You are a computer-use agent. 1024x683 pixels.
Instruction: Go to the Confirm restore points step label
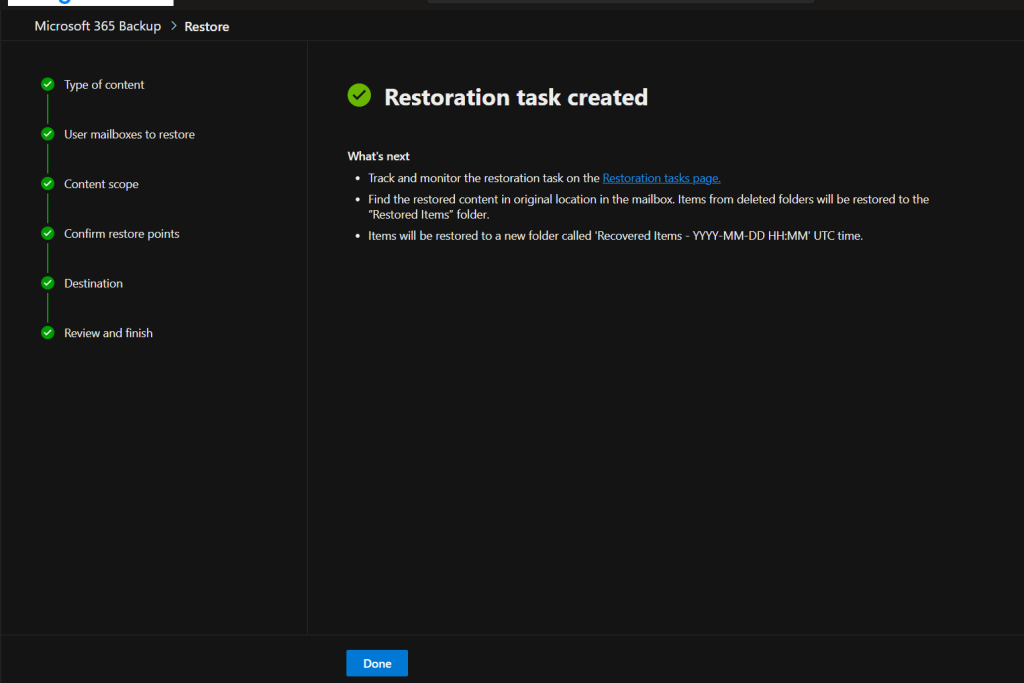point(122,233)
